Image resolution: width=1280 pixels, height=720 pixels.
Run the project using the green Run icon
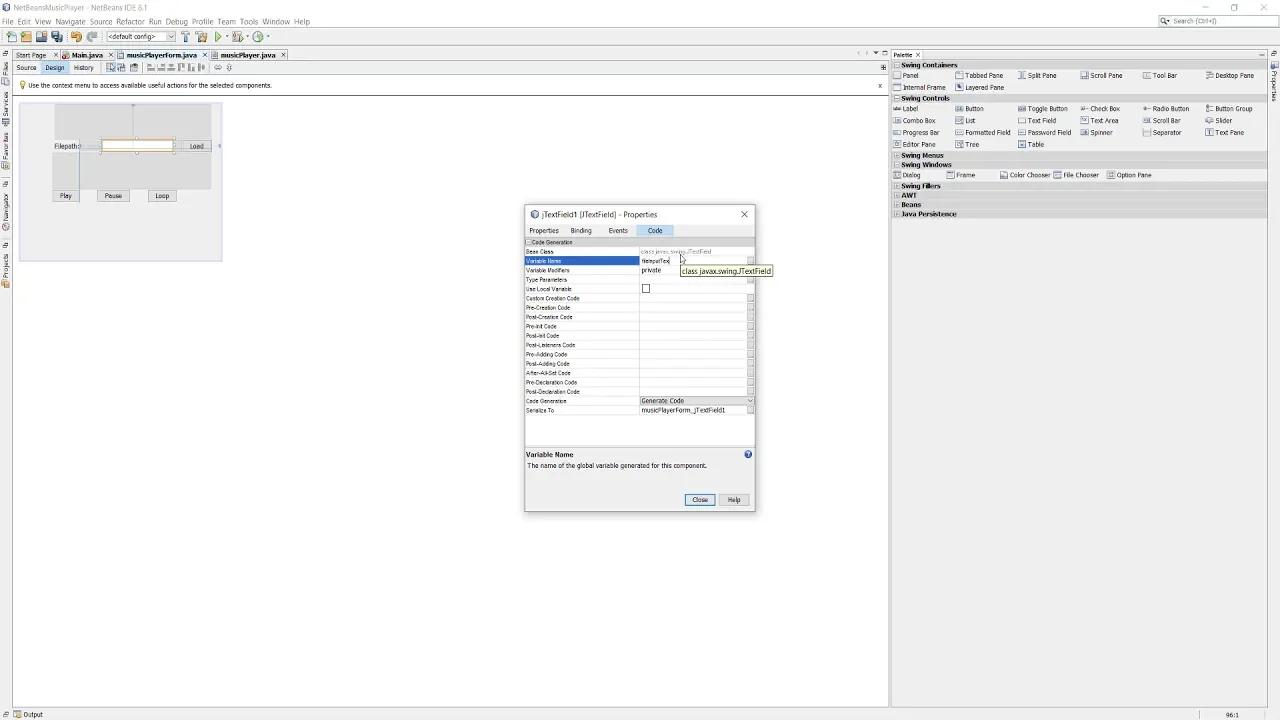click(218, 36)
